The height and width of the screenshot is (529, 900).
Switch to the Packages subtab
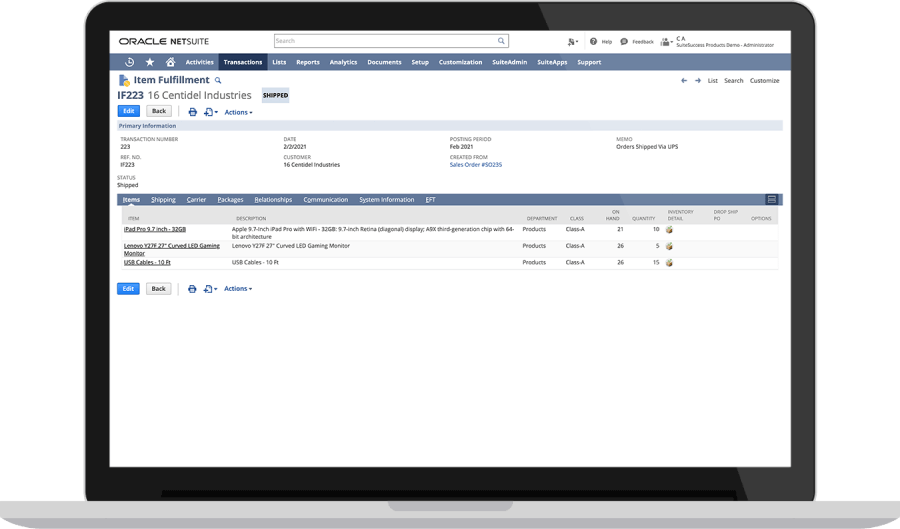[230, 200]
